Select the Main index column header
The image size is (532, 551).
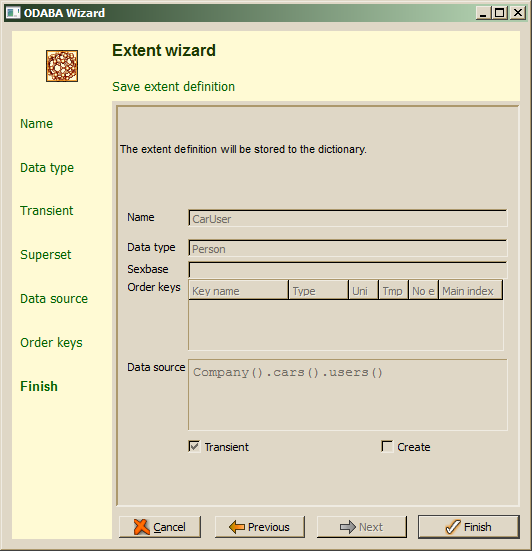(x=471, y=290)
